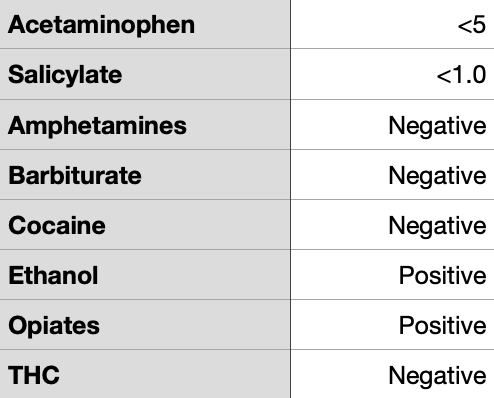The image size is (494, 398).
Task: Click the Amphetamines Negative result
Action: point(437,126)
